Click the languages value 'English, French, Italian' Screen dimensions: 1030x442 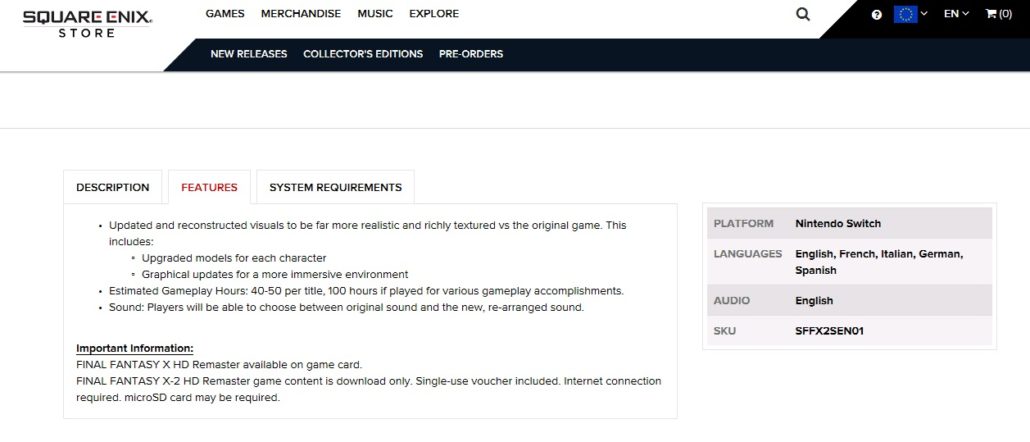pos(879,262)
